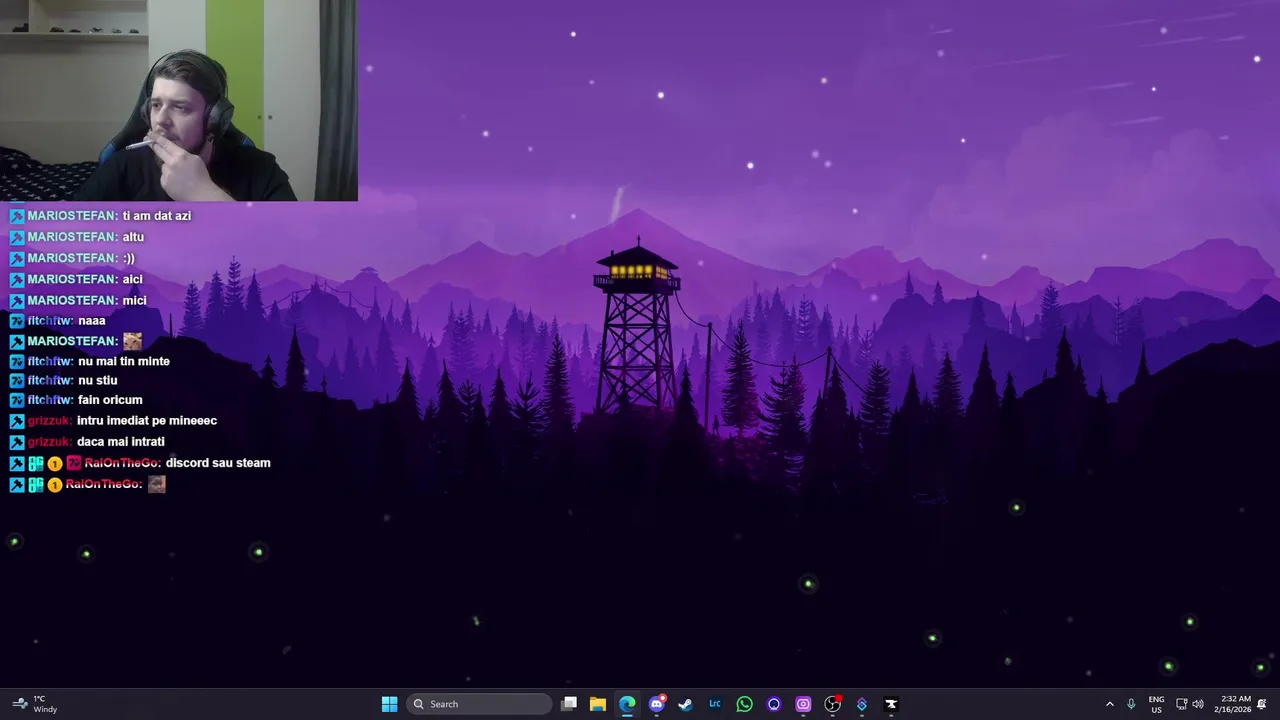Screen dimensions: 1280x720
Task: Click the microphone tray icon
Action: (x=1131, y=704)
